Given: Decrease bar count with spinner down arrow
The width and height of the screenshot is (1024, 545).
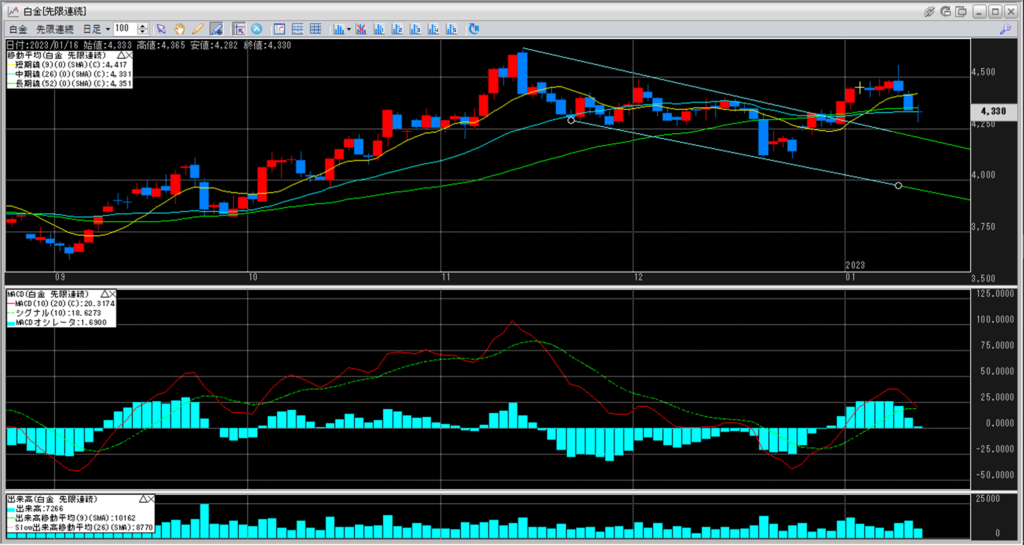Looking at the screenshot, I should tap(142, 32).
